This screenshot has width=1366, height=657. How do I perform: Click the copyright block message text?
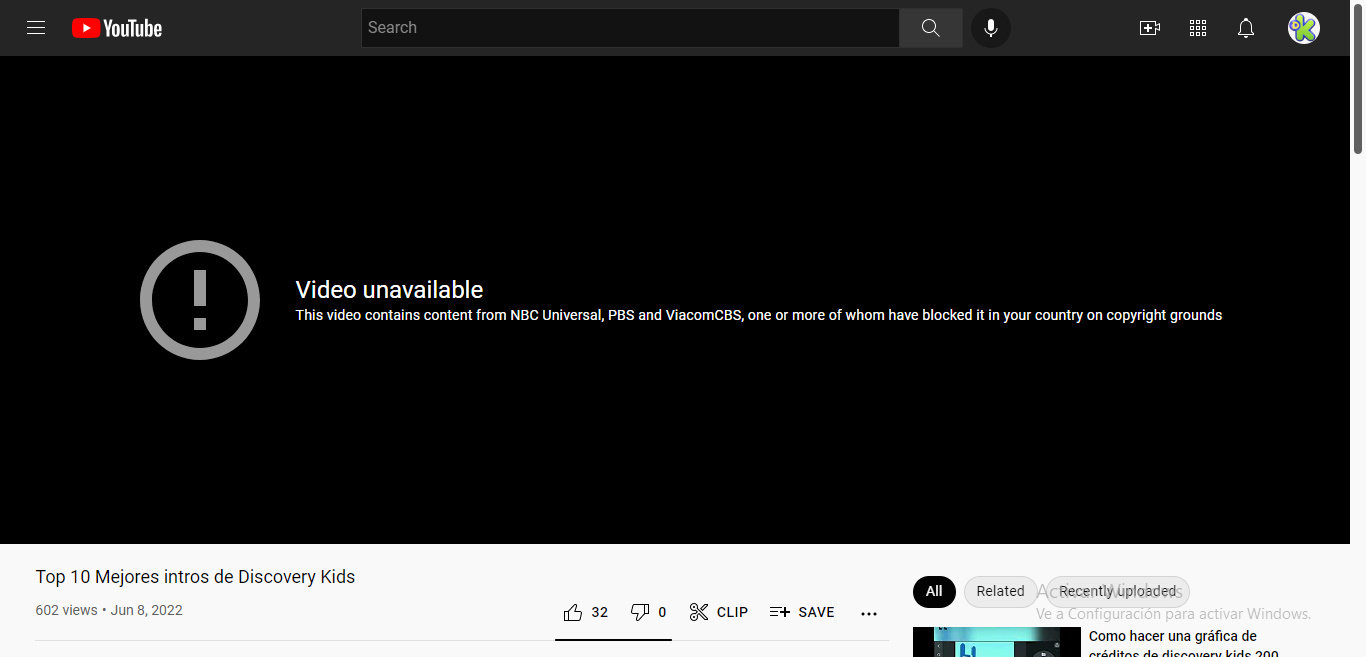coord(758,315)
